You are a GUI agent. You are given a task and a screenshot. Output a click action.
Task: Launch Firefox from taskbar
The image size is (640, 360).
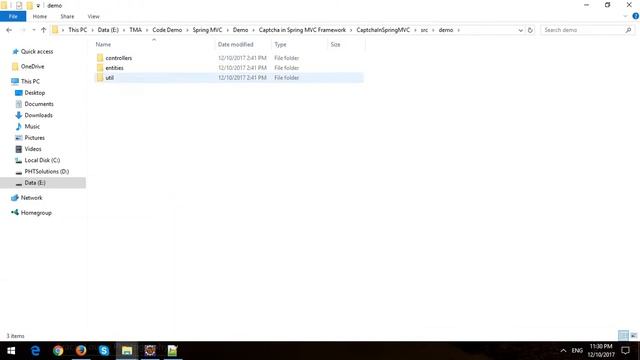pos(81,351)
